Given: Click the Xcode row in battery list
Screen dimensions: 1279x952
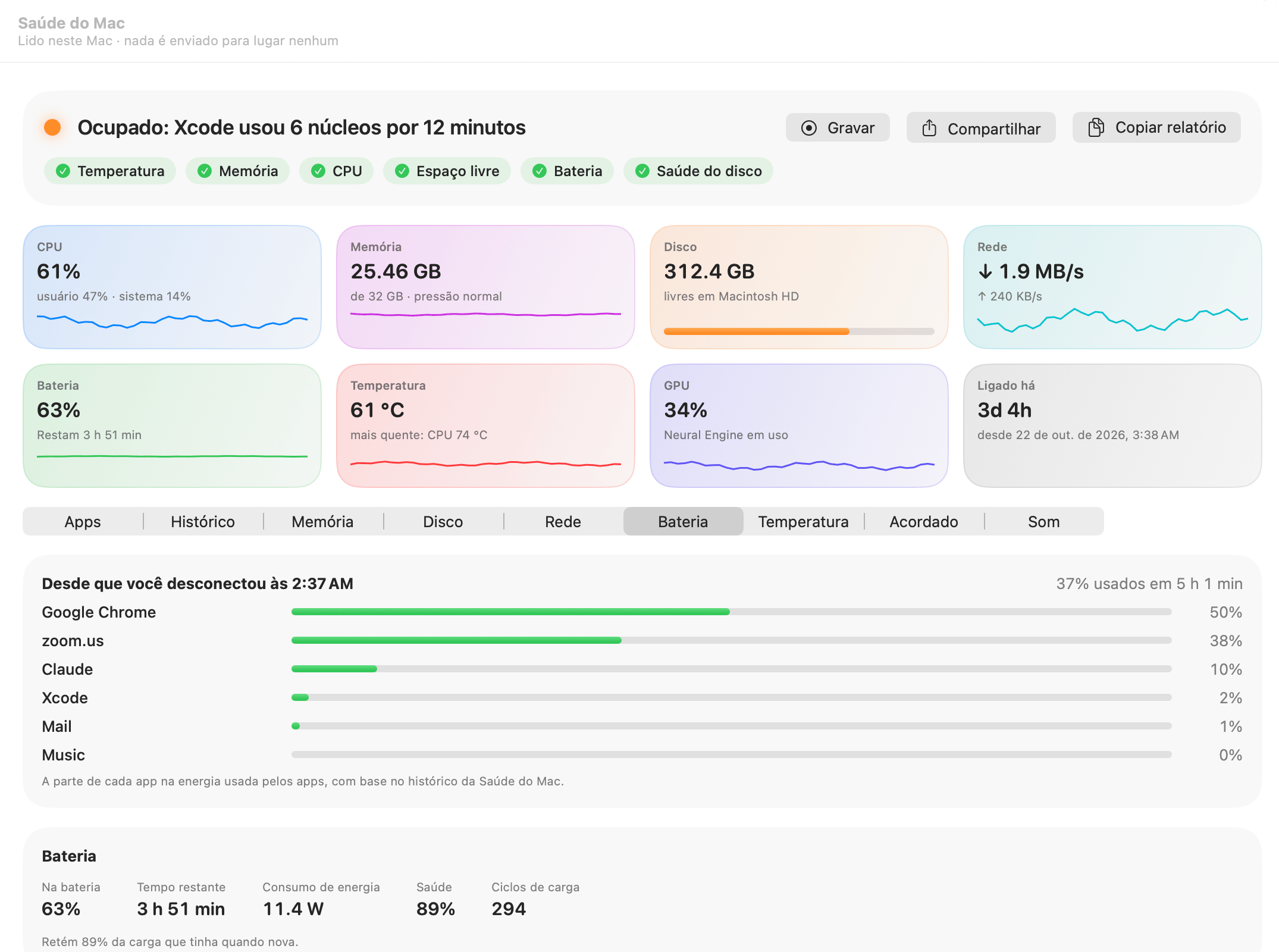Looking at the screenshot, I should click(x=642, y=698).
